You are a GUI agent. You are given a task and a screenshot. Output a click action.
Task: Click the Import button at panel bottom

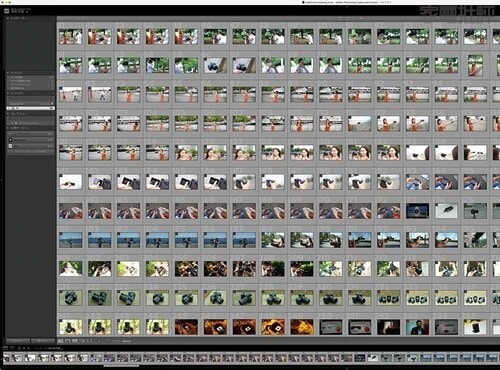coord(18,341)
